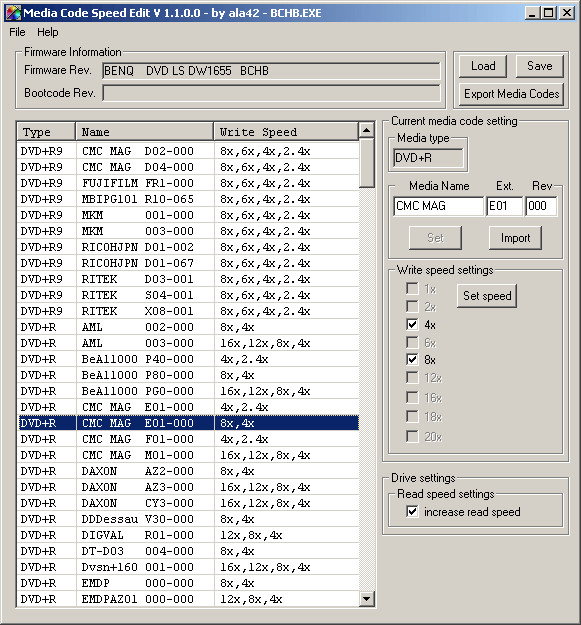581x625 pixels.
Task: Toggle the increase read speed checkbox
Action: tap(412, 511)
